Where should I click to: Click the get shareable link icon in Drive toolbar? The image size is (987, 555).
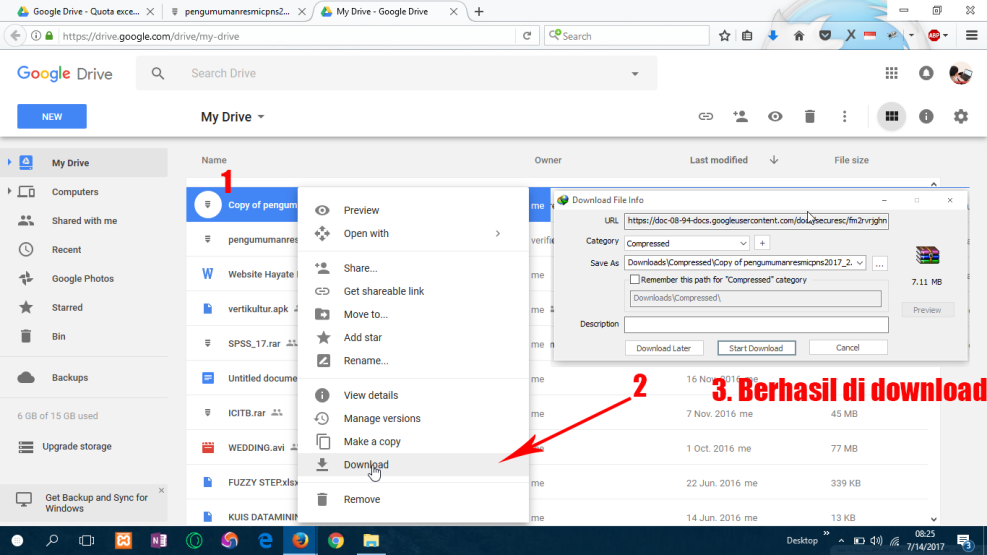point(706,116)
